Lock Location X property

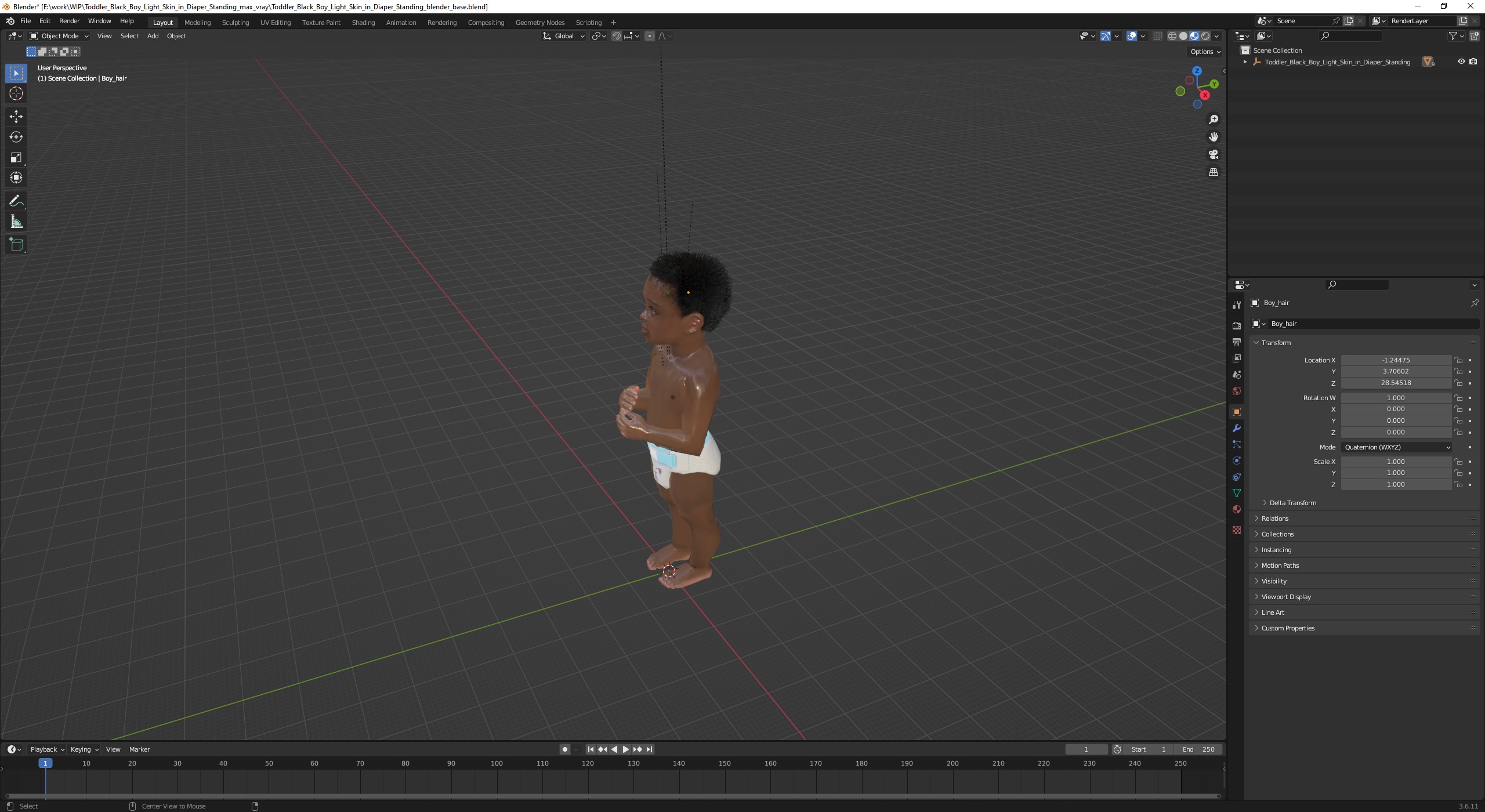(1458, 360)
